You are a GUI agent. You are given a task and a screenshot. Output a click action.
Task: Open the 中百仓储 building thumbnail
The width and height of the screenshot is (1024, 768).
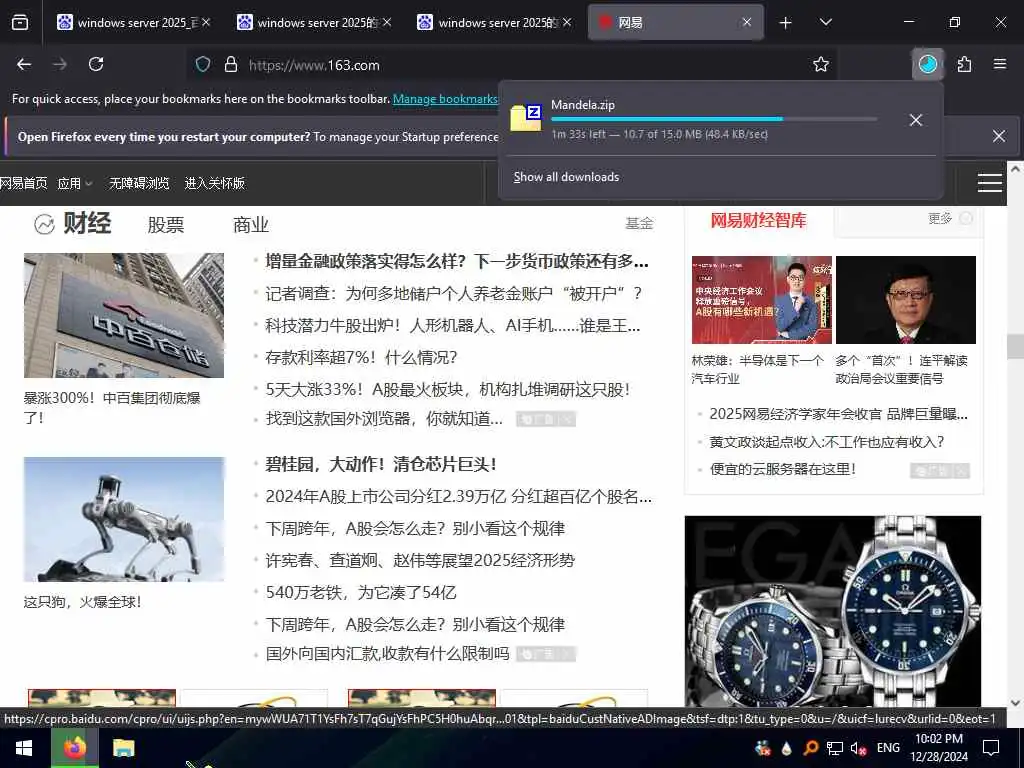[x=124, y=315]
